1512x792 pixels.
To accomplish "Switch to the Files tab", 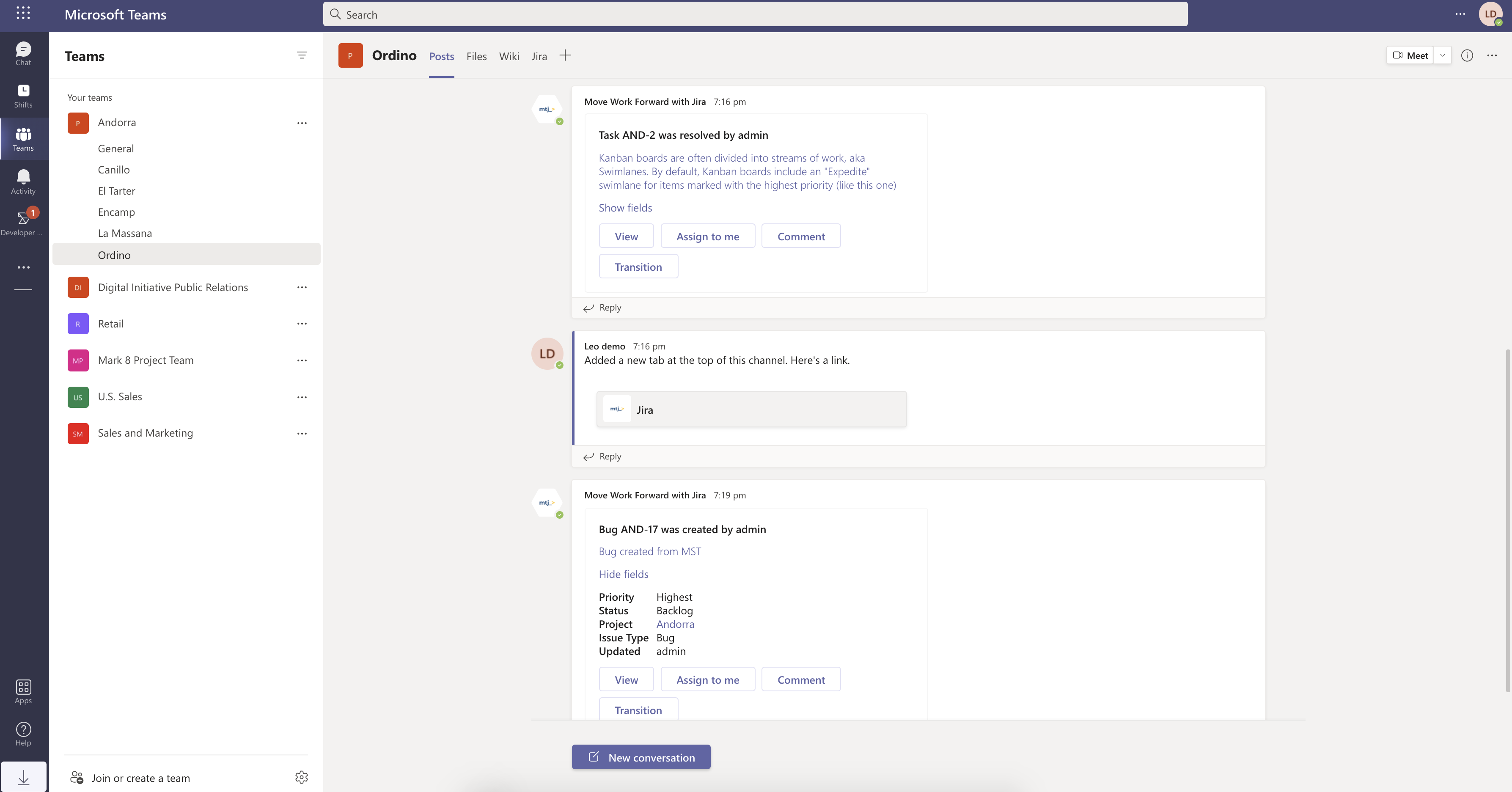I will pyautogui.click(x=476, y=56).
